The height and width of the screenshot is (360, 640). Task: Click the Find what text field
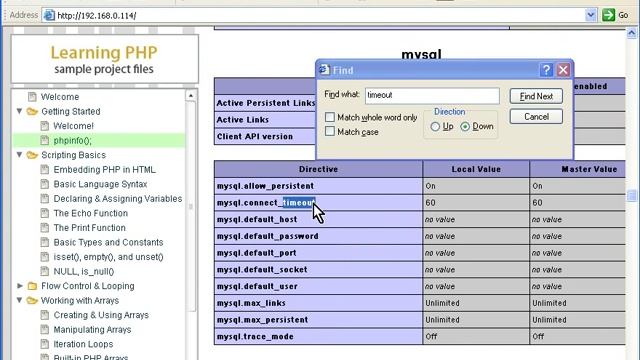[432, 95]
